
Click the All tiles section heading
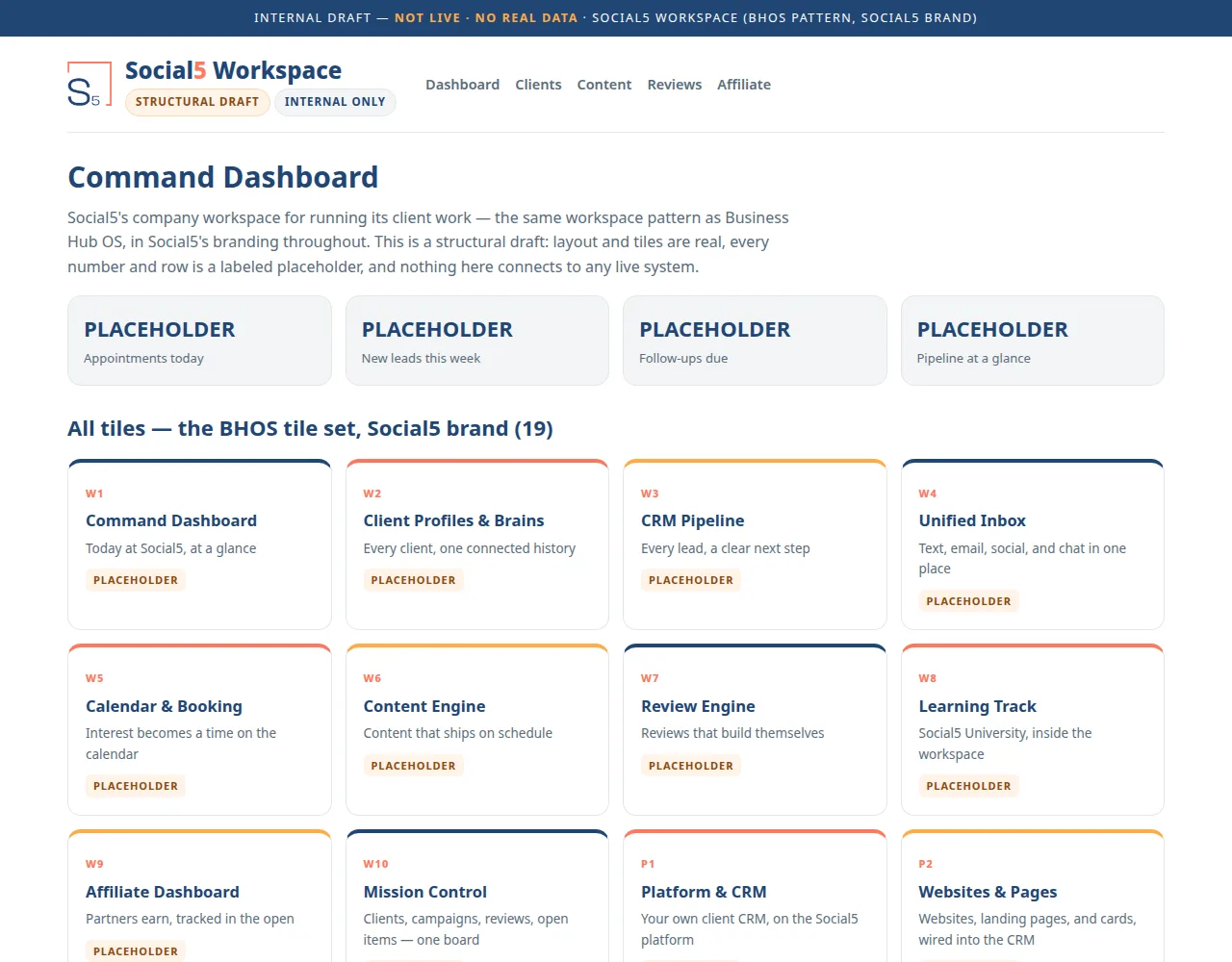point(310,429)
